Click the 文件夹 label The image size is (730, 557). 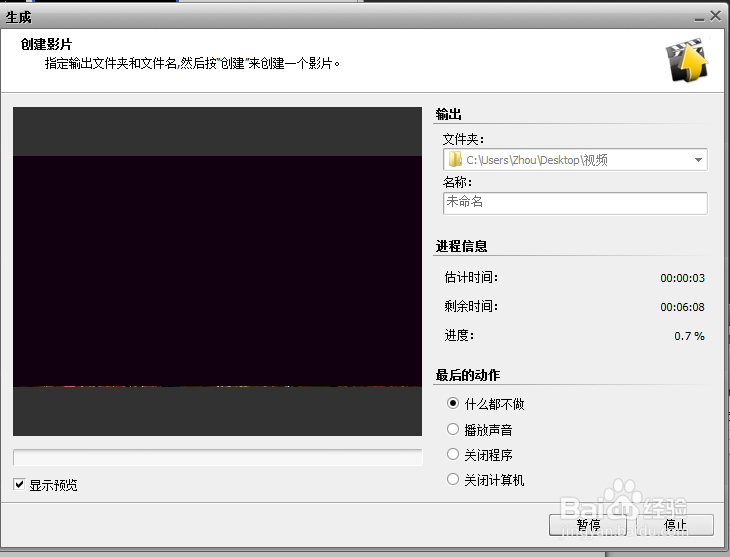pyautogui.click(x=463, y=139)
